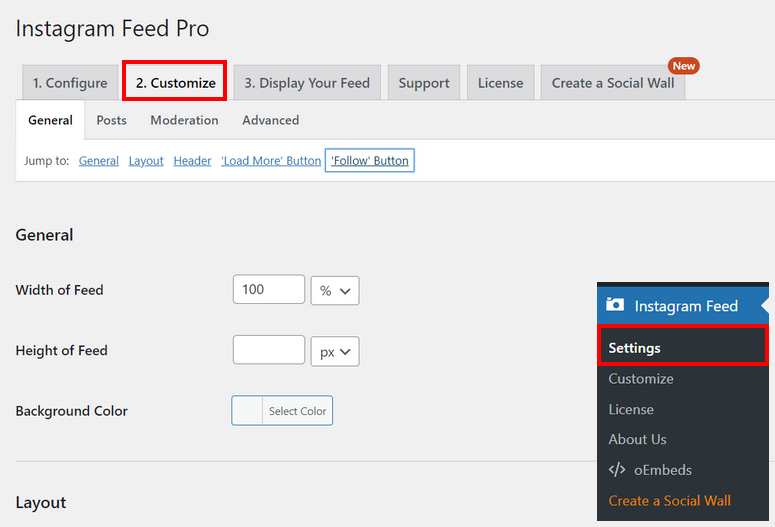Screen dimensions: 775x527
Task: Click the oEmbeds code brackets icon
Action: click(x=617, y=469)
